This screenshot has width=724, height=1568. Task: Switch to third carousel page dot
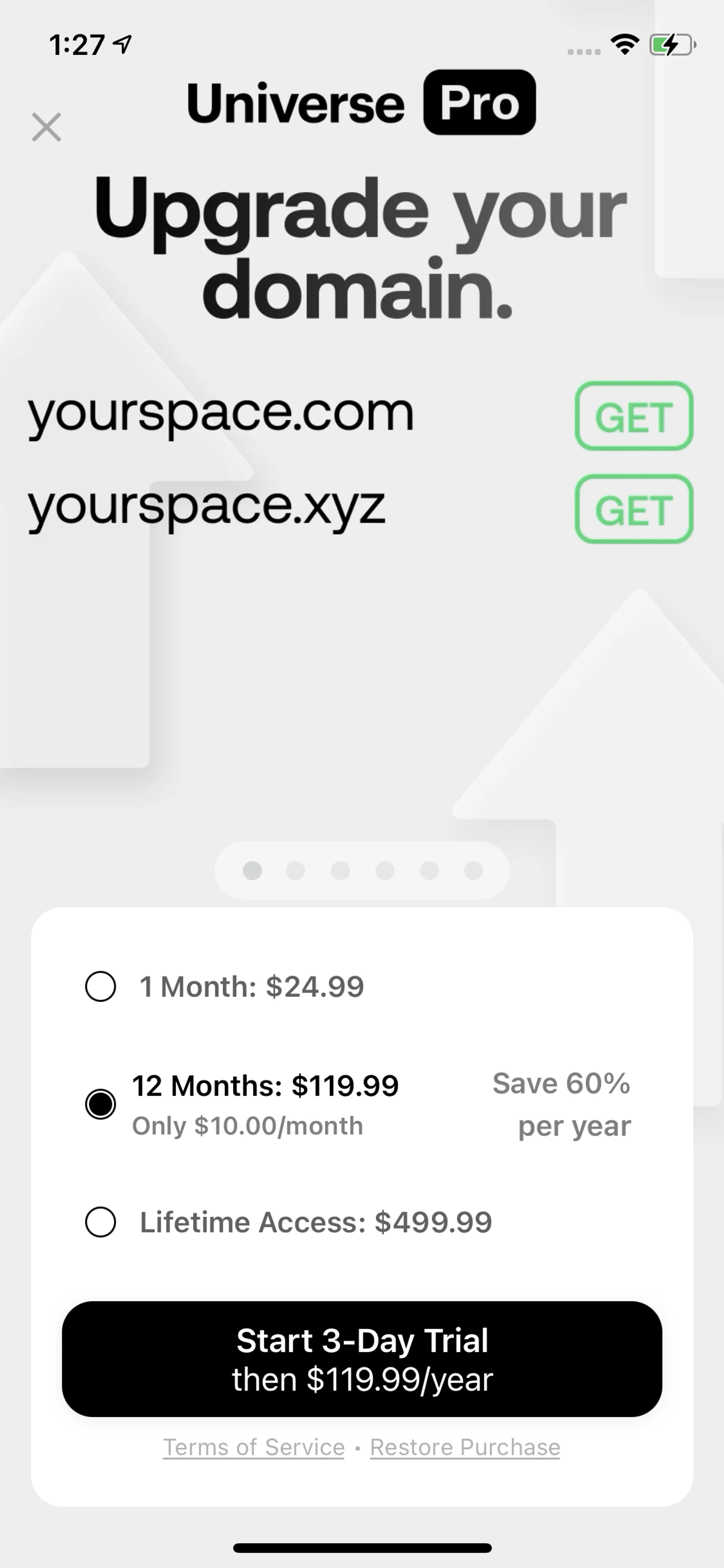coord(340,871)
